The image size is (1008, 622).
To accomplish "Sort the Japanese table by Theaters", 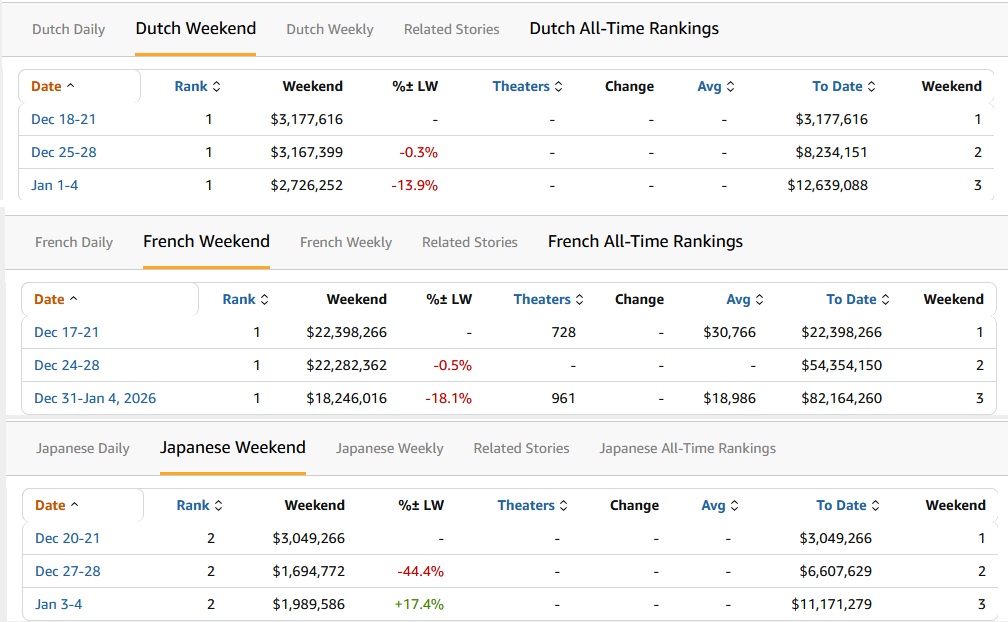I will tap(533, 506).
